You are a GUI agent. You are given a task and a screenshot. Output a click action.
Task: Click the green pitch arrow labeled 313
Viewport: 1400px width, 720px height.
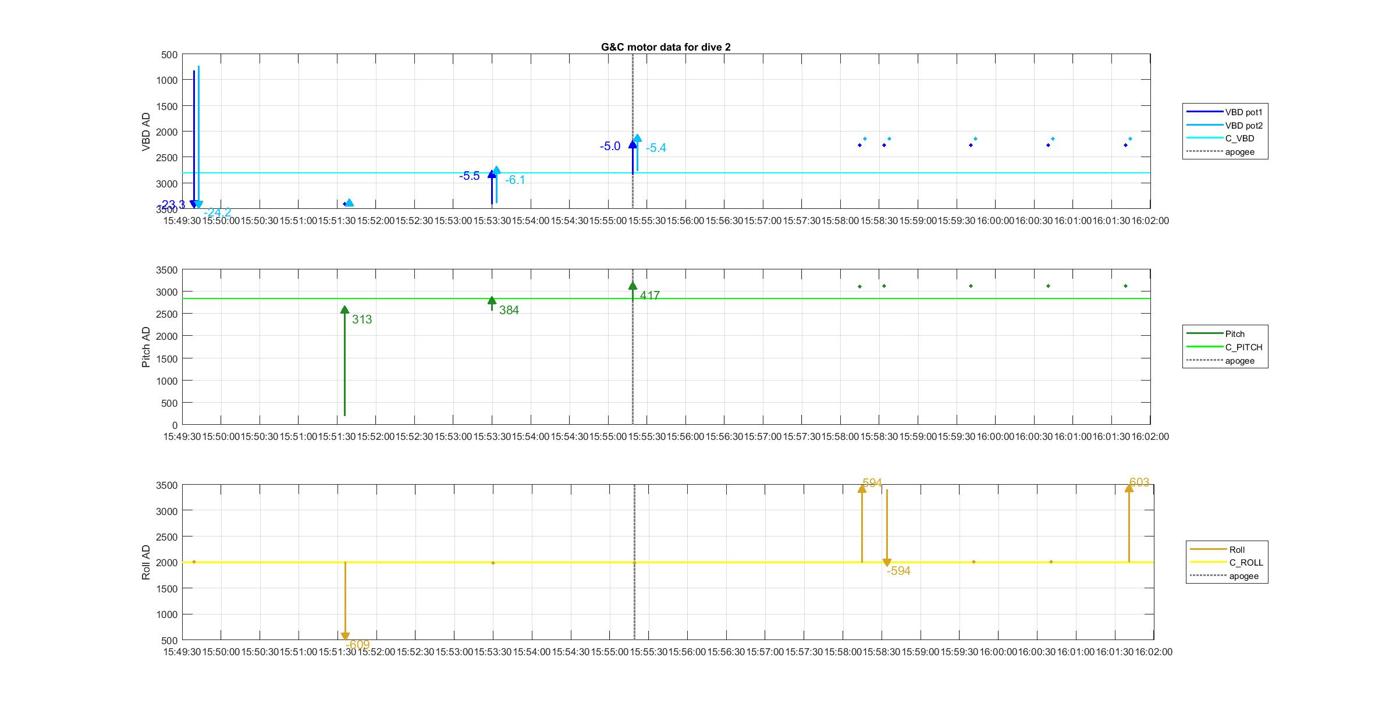(x=345, y=360)
